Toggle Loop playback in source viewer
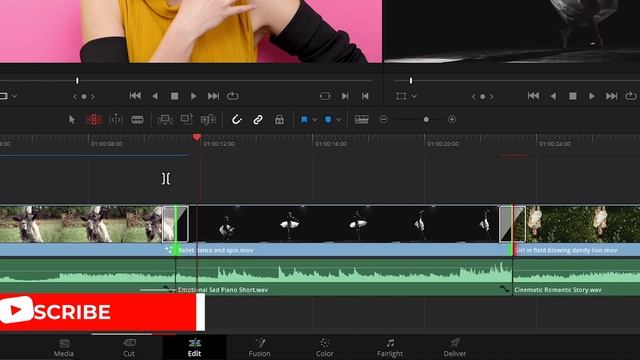Image resolution: width=640 pixels, height=360 pixels. [233, 96]
